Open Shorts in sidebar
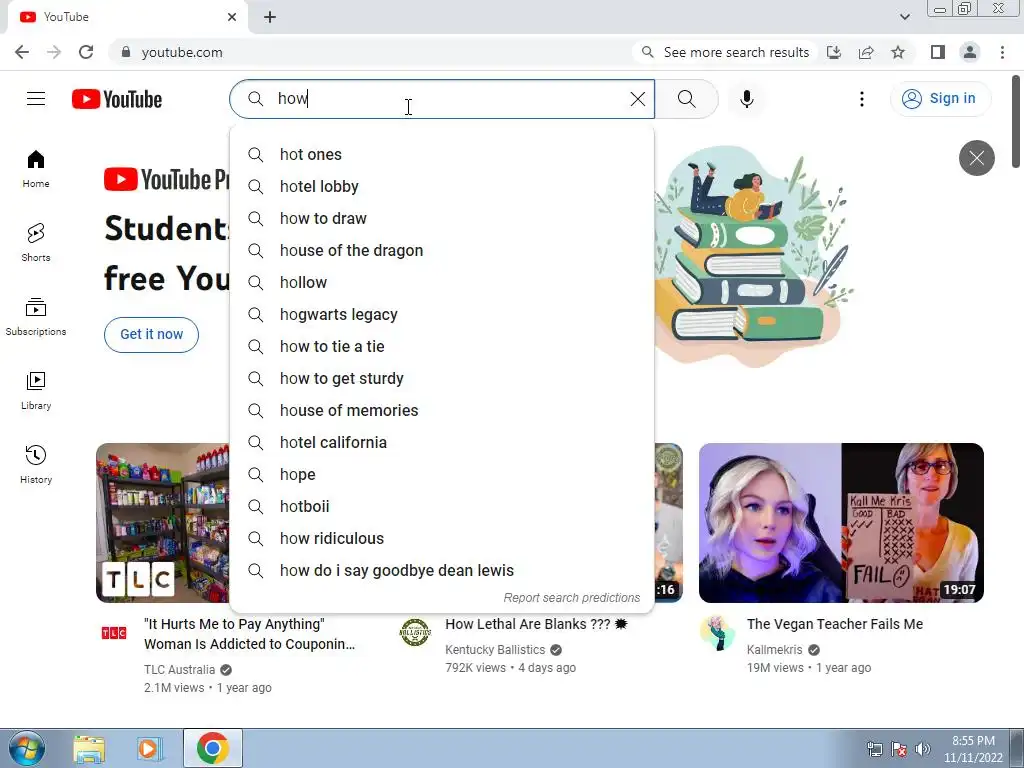 coord(36,243)
